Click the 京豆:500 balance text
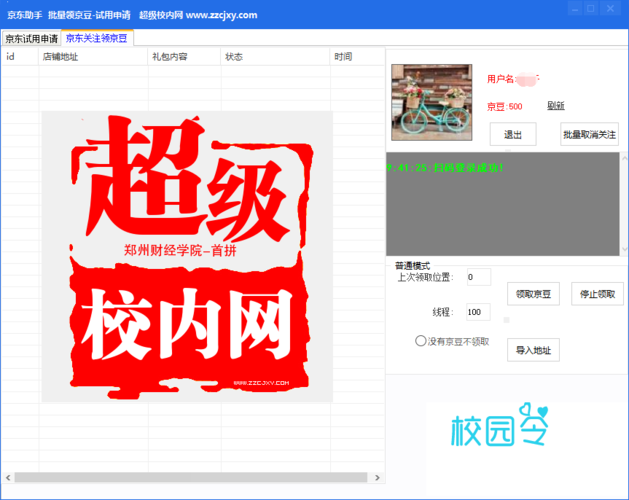This screenshot has height=500, width=629. (505, 106)
